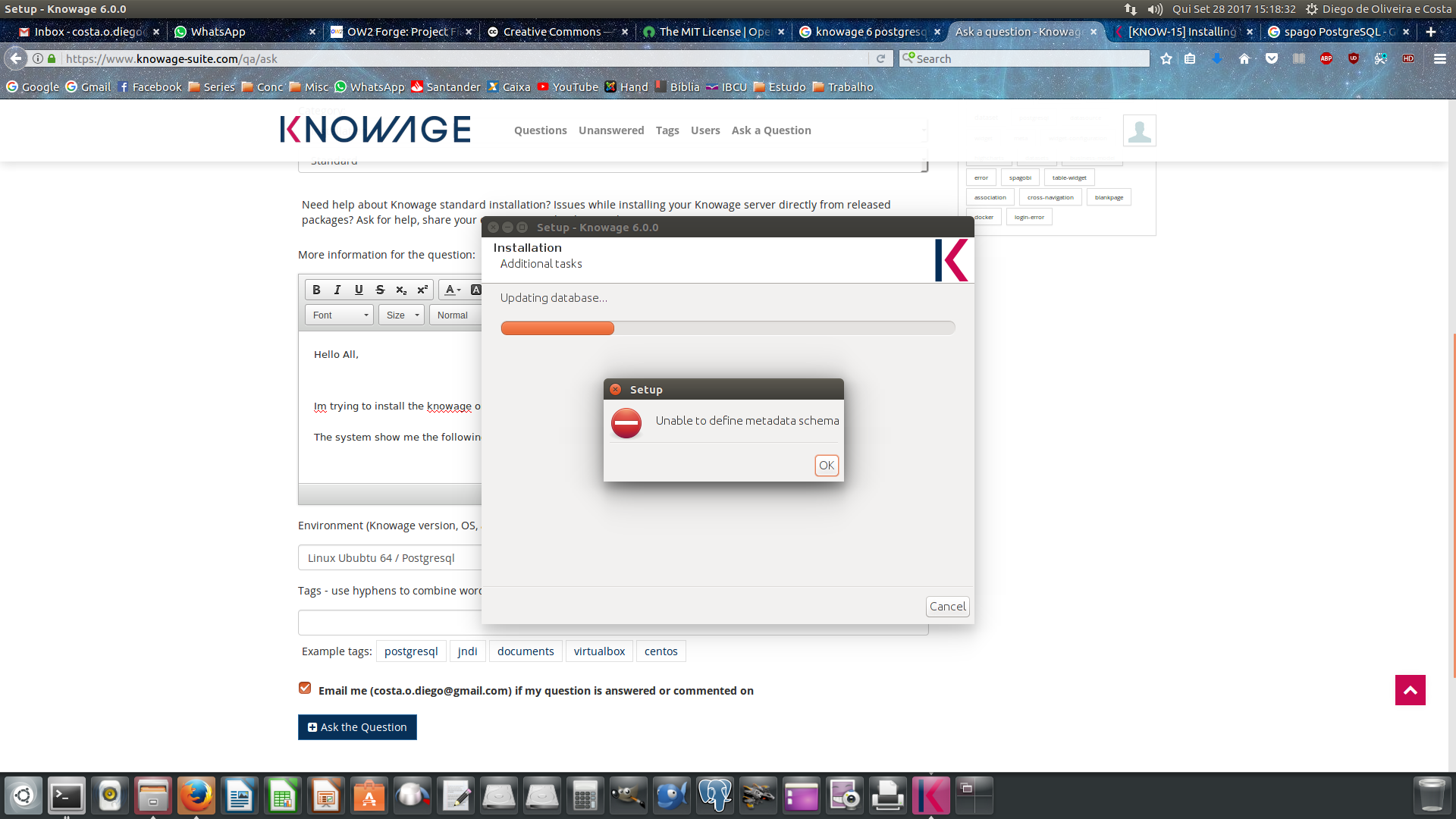This screenshot has height=819, width=1456.
Task: Select the jndi example tag
Action: [x=468, y=651]
